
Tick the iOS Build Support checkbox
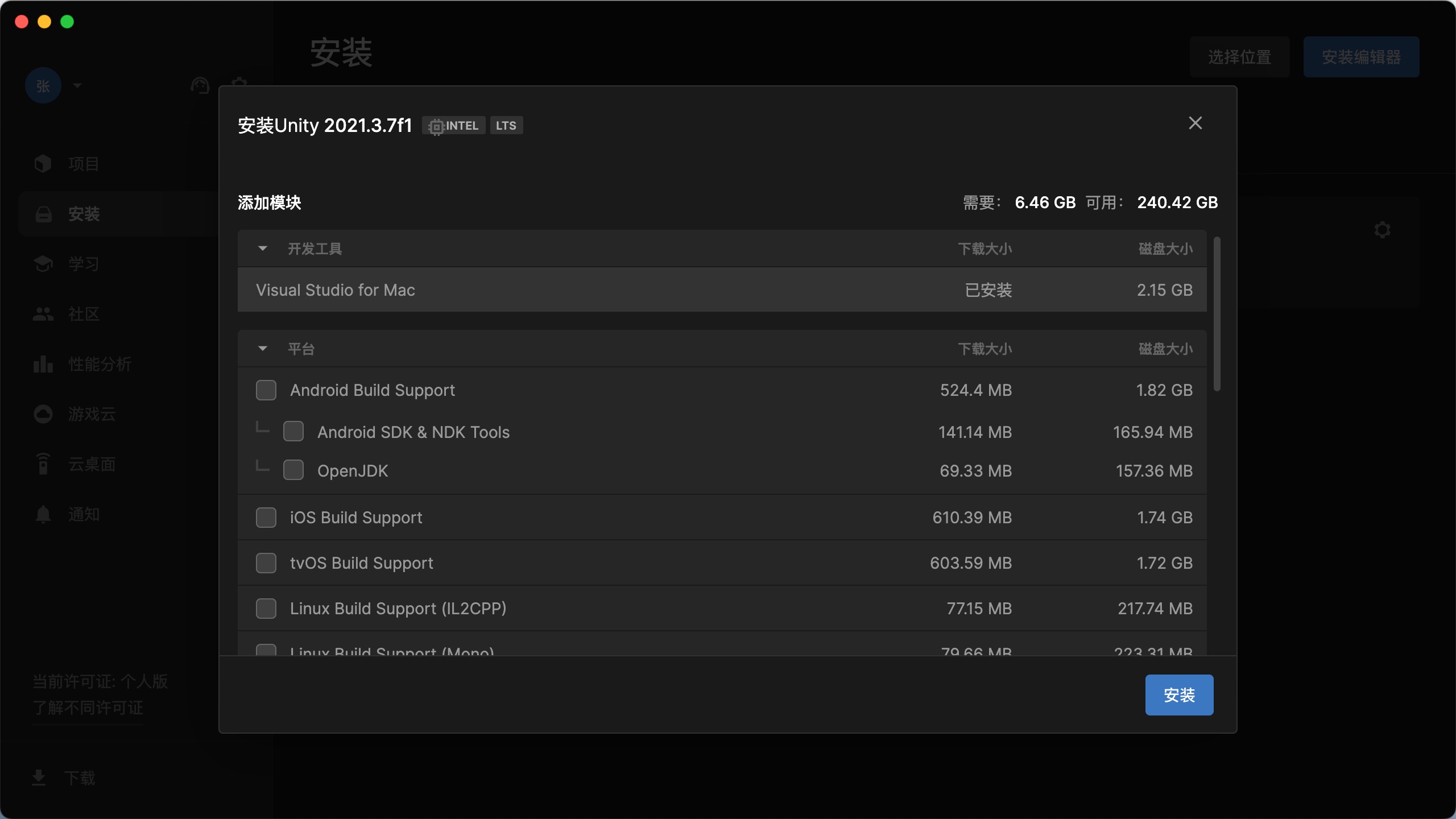(x=266, y=518)
